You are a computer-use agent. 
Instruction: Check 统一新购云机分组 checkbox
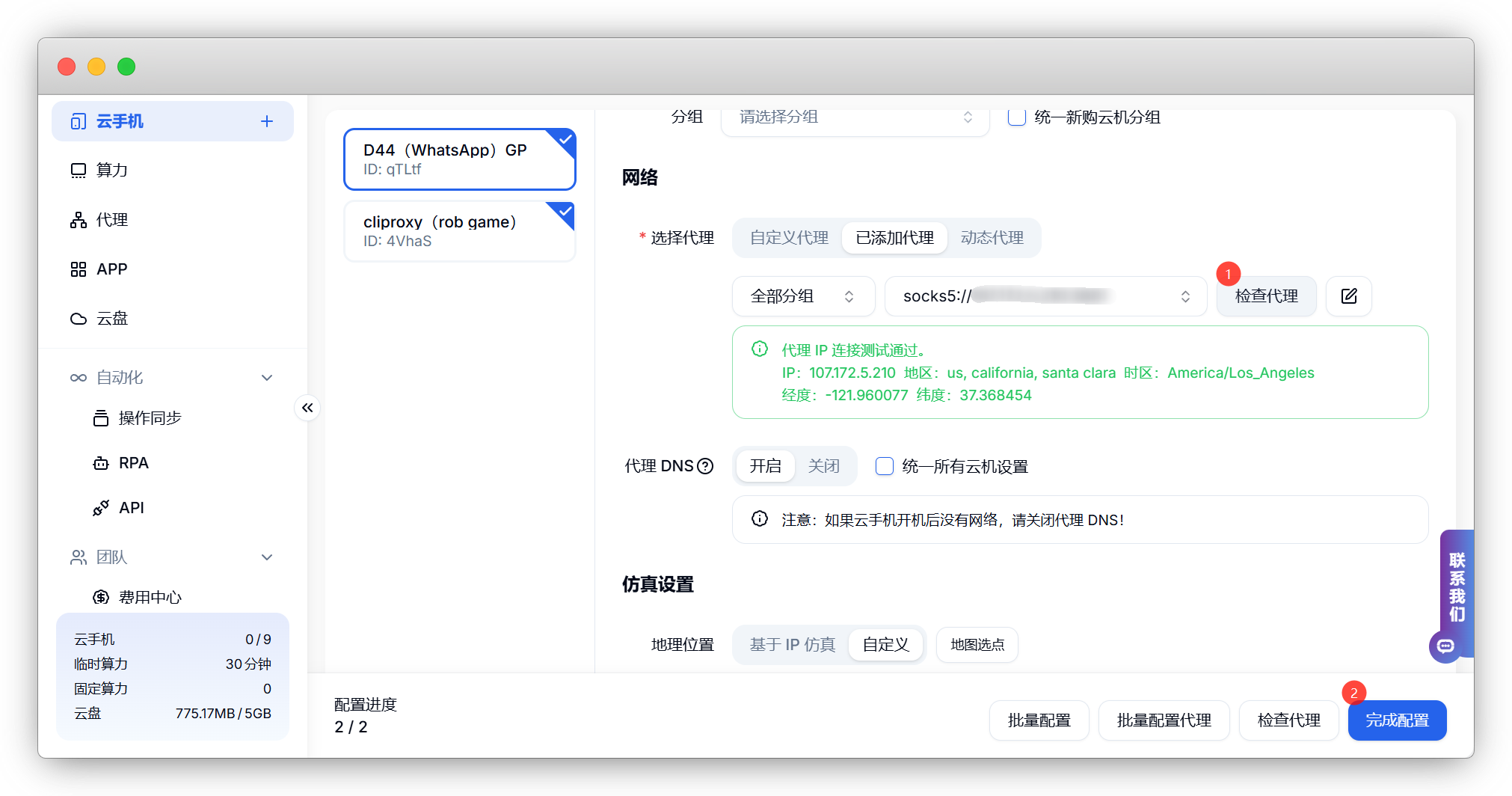click(x=1016, y=117)
